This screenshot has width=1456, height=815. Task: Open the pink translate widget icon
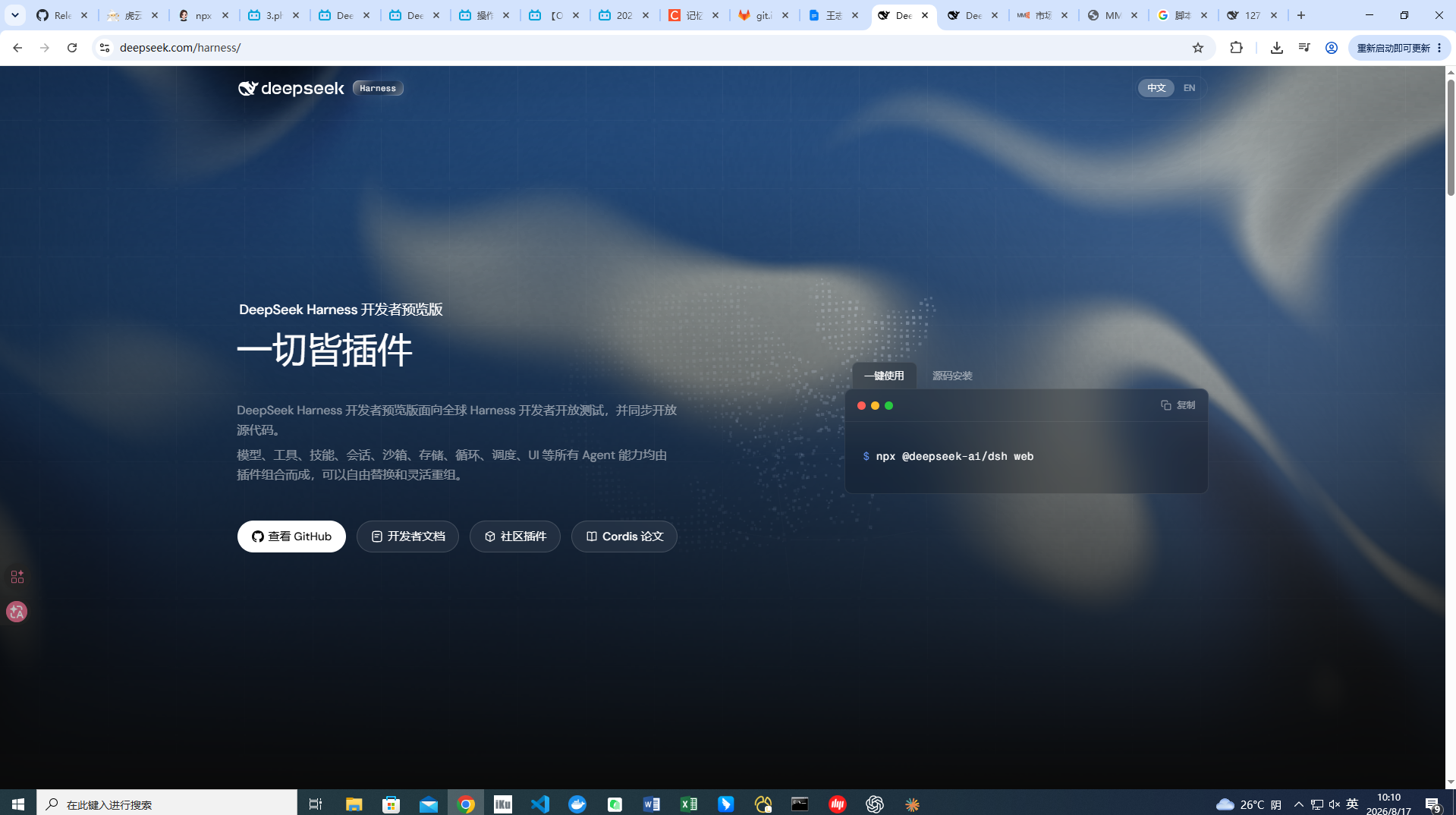pyautogui.click(x=17, y=612)
